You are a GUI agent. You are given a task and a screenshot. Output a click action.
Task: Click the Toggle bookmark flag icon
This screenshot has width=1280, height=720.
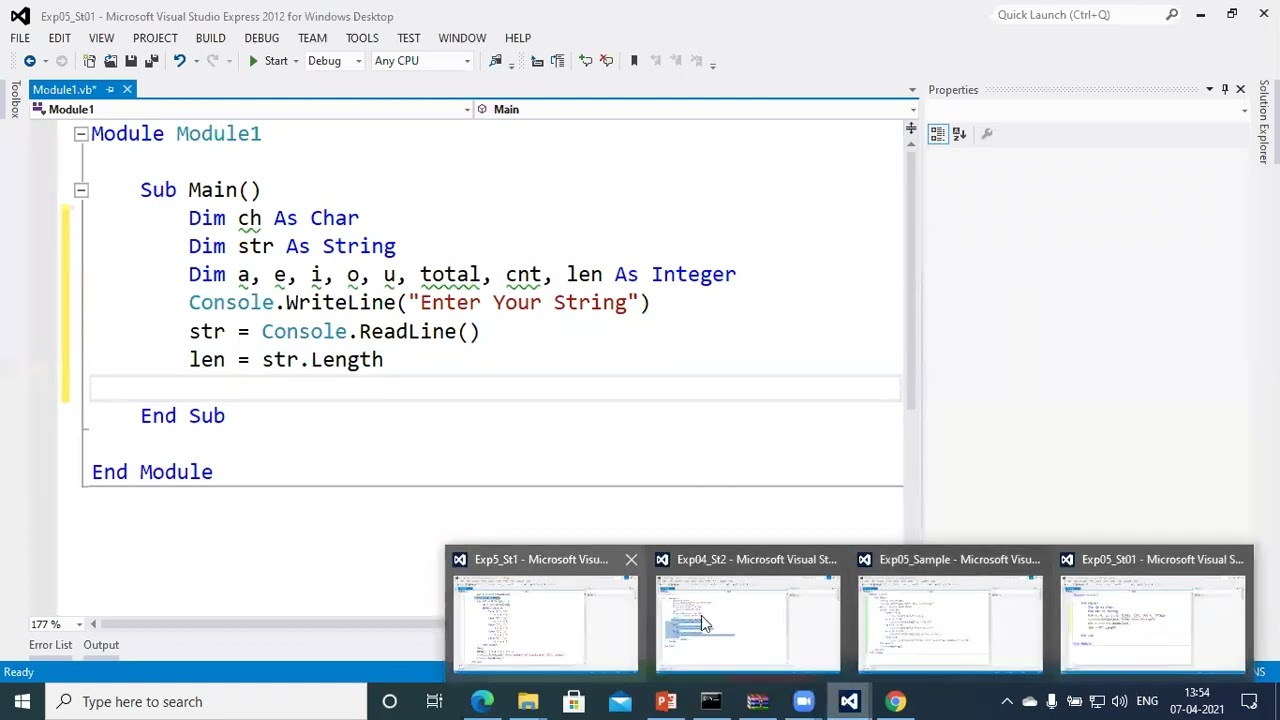(634, 61)
